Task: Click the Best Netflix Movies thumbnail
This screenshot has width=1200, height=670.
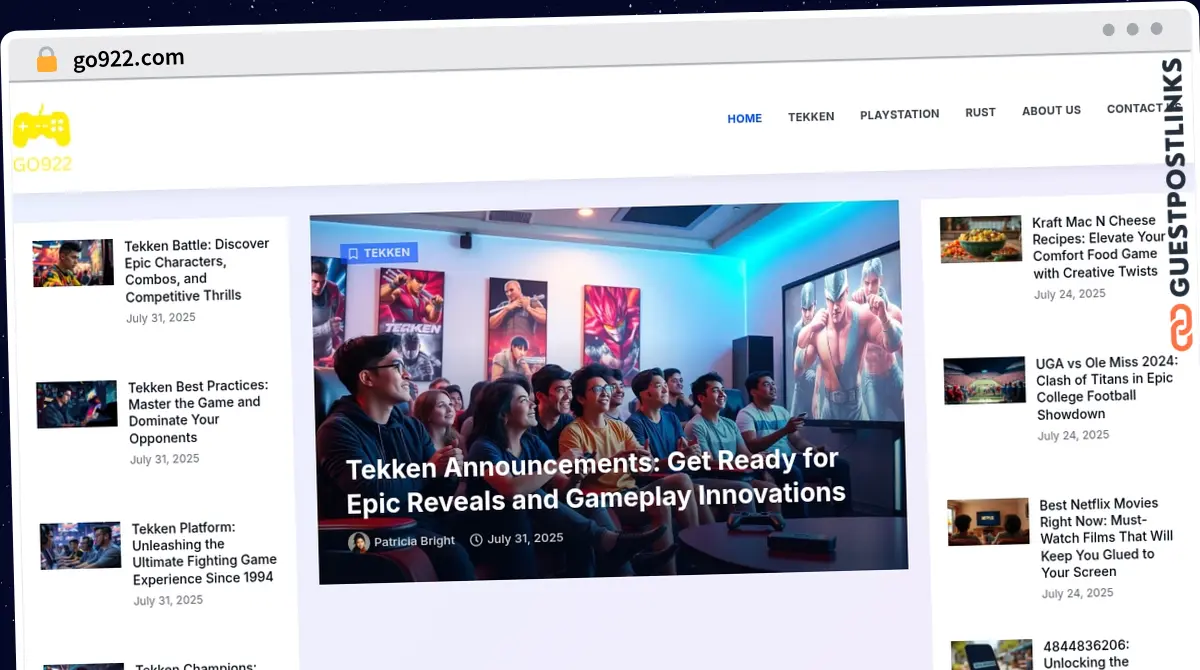Action: (989, 521)
